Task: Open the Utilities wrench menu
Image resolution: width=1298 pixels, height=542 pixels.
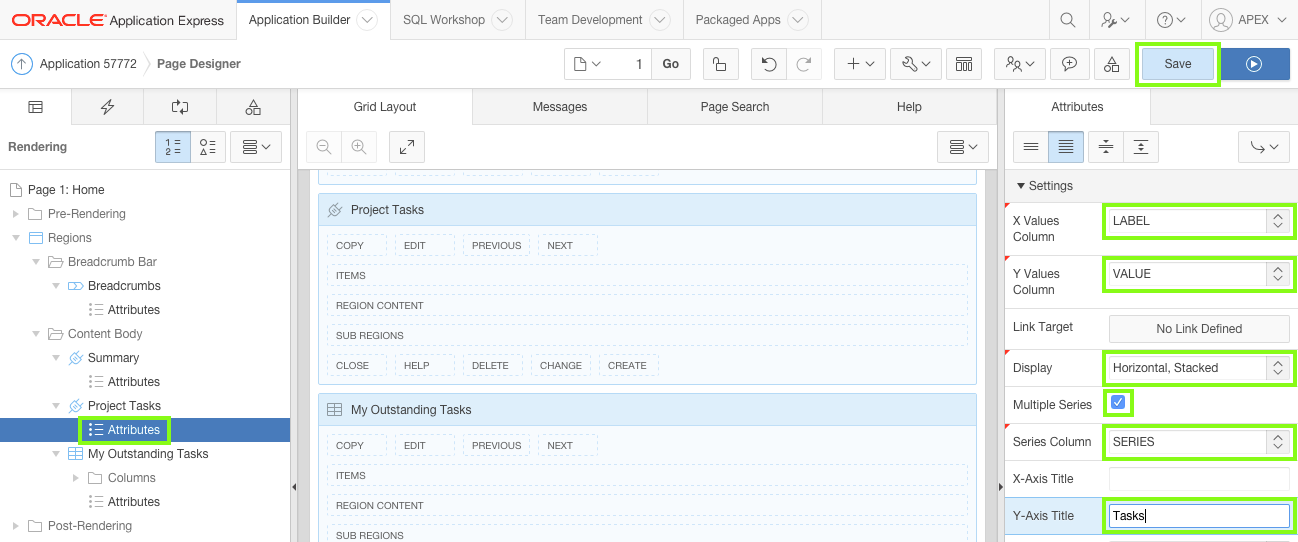Action: [915, 64]
